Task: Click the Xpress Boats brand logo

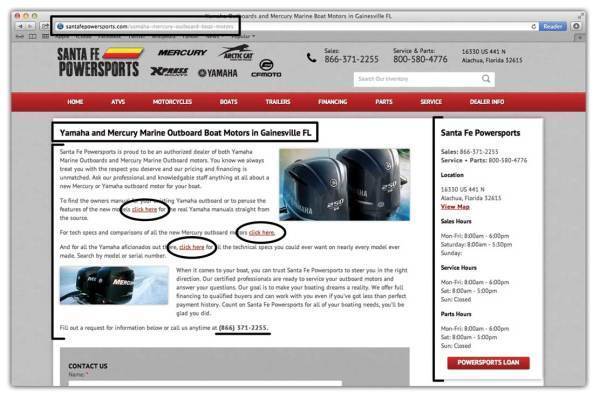Action: [169, 72]
